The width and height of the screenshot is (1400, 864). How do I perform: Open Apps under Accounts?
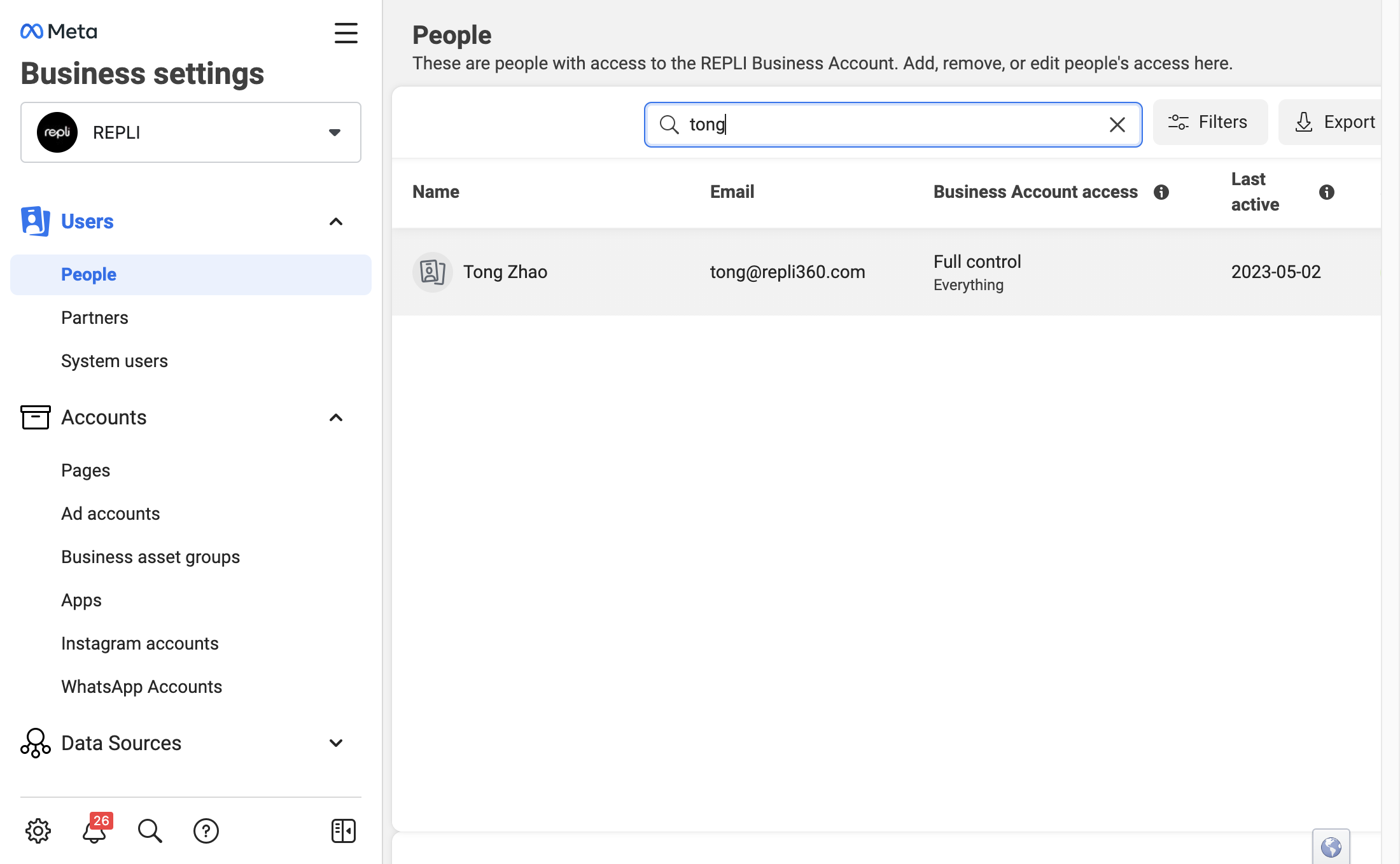coord(81,600)
